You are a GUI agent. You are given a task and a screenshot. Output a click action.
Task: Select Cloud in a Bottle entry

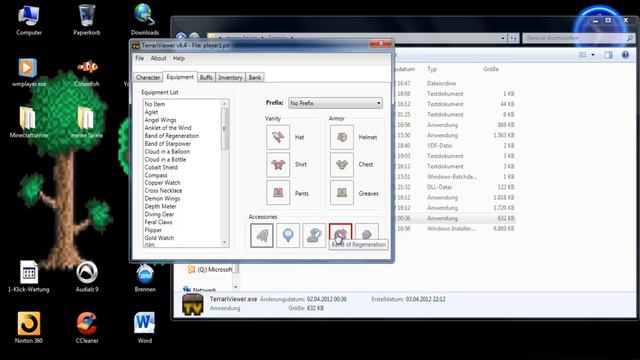click(165, 159)
